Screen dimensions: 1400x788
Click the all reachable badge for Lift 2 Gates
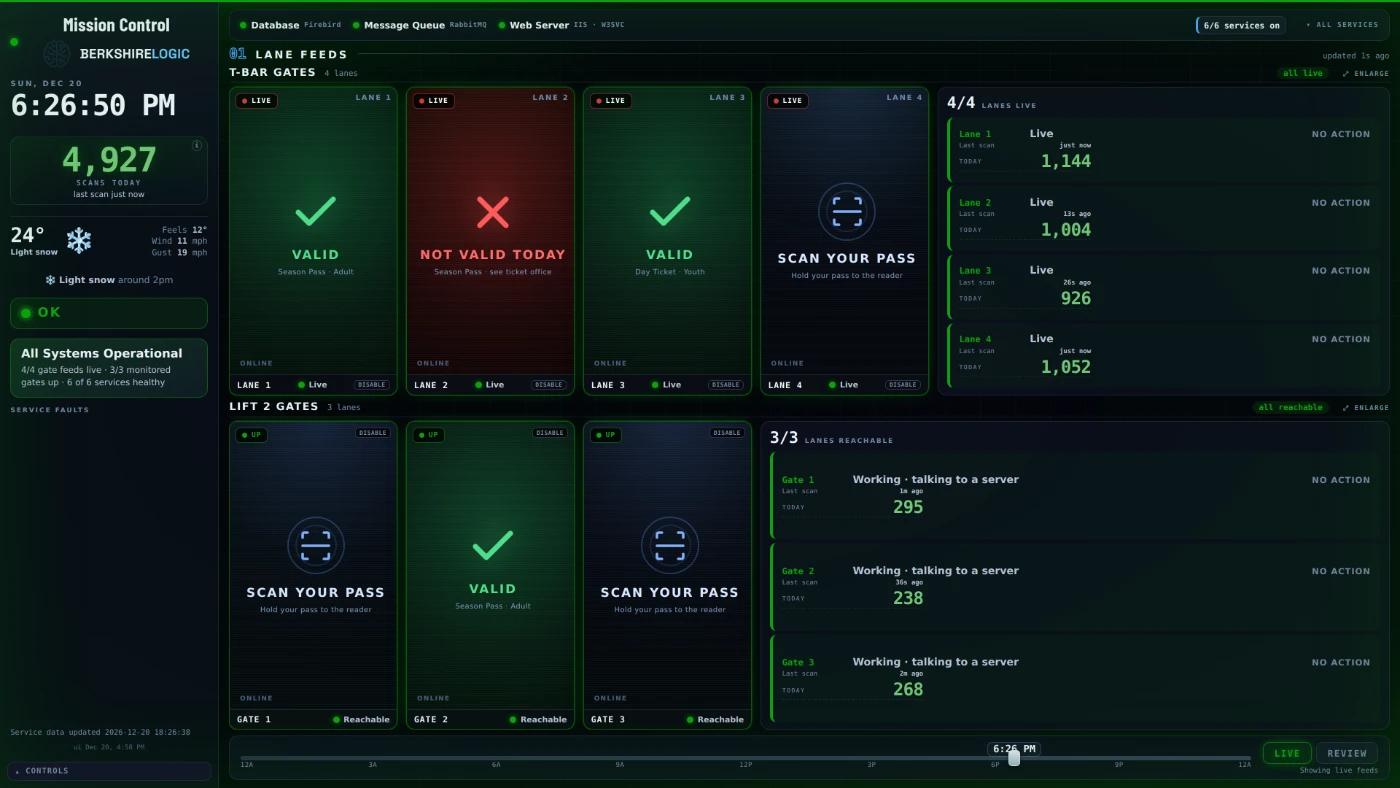point(1291,407)
